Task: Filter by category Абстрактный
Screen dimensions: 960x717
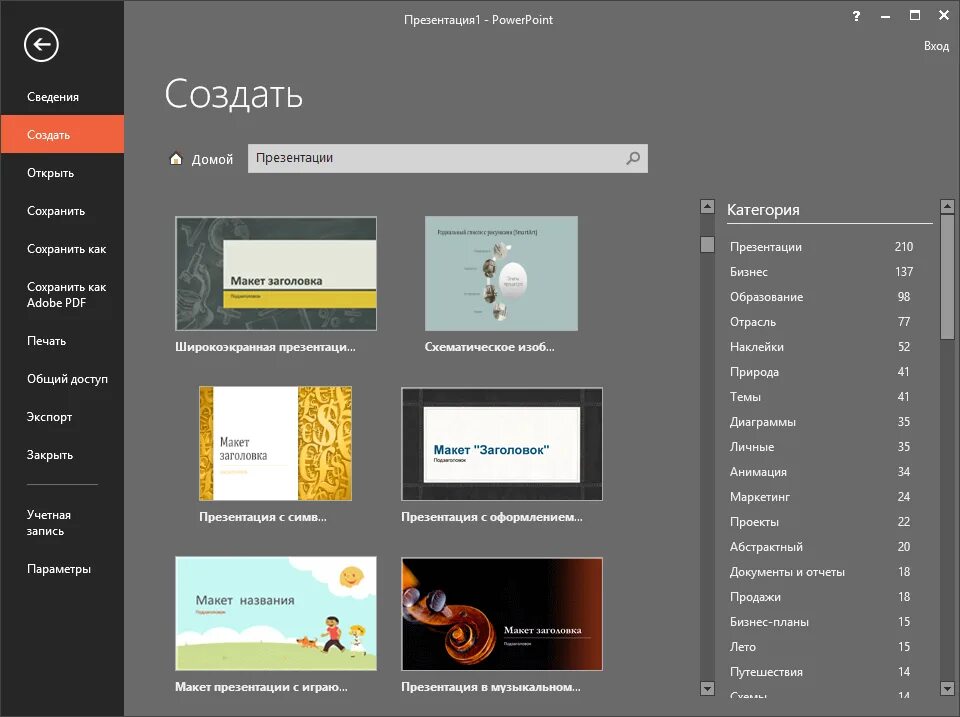Action: (820, 547)
